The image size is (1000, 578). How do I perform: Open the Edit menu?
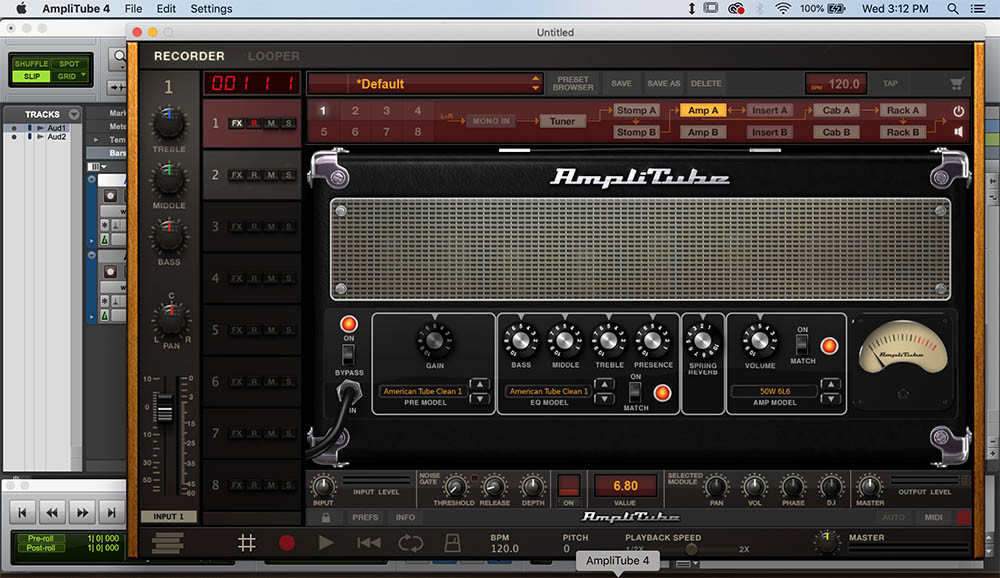(166, 8)
